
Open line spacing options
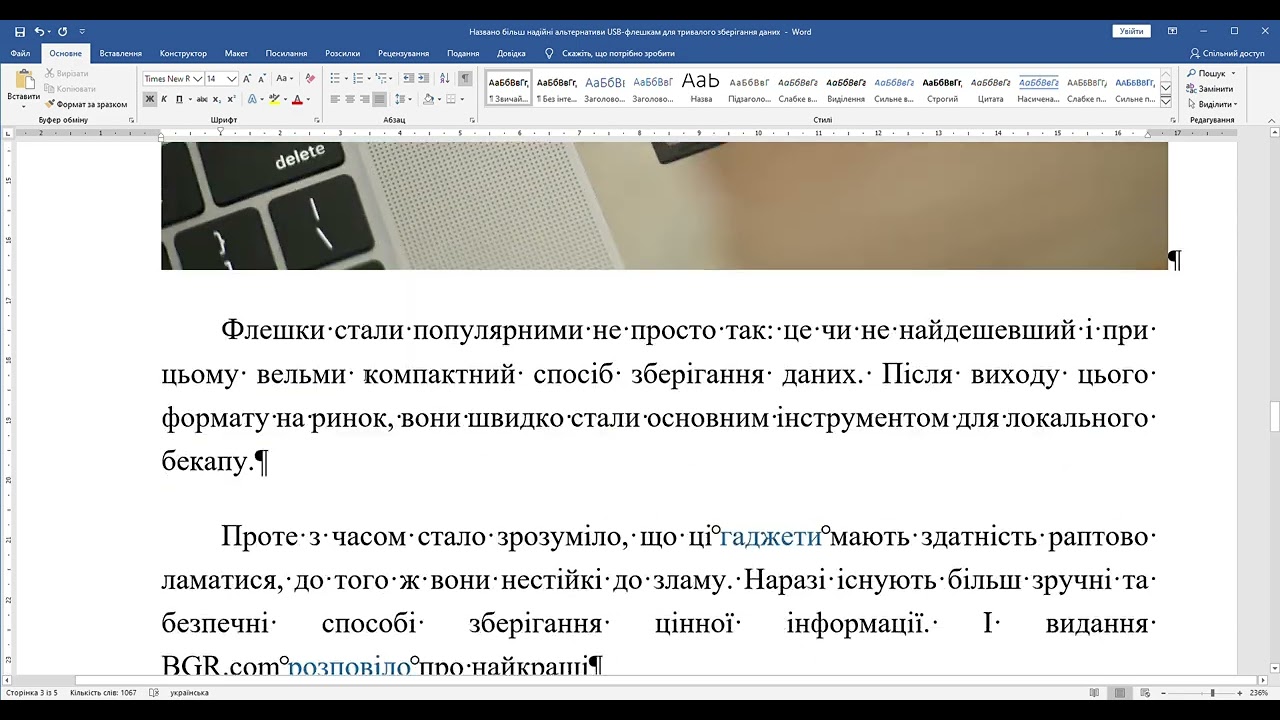[401, 99]
